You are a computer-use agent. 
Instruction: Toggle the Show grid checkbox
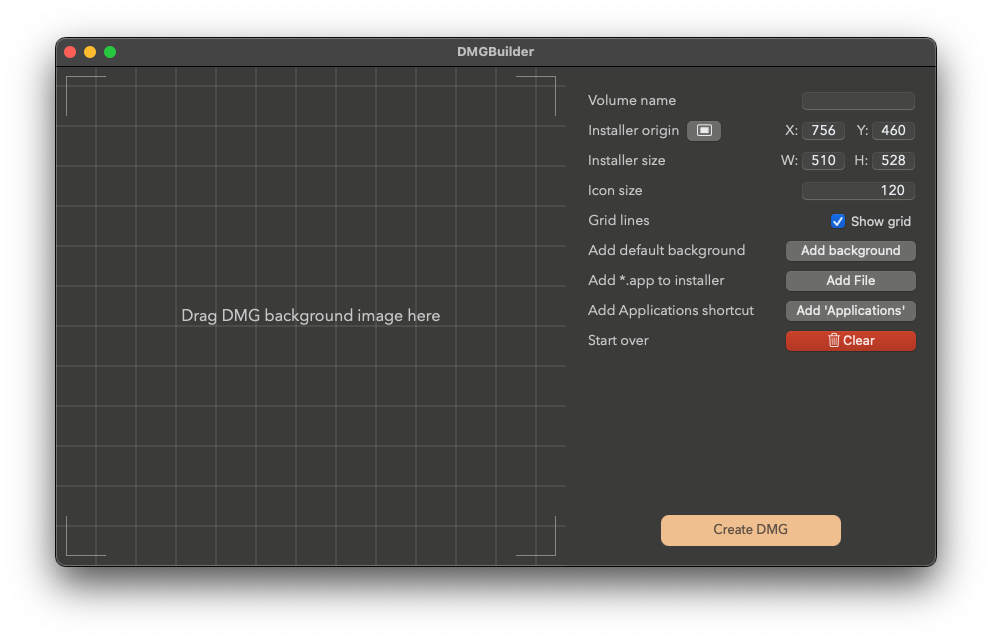[838, 221]
